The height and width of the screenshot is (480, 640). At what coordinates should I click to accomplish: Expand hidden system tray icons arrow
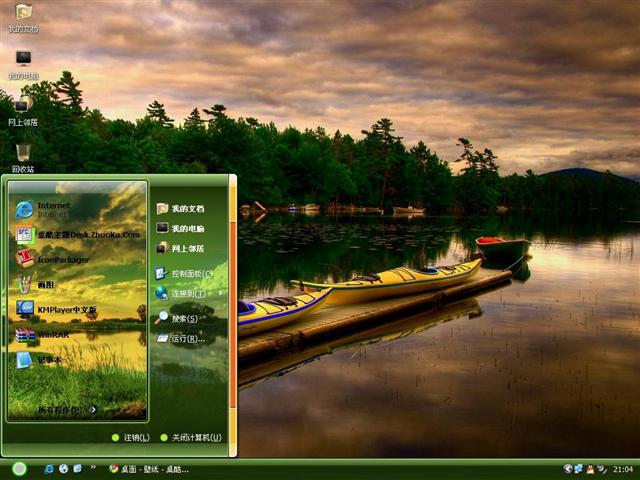point(567,469)
